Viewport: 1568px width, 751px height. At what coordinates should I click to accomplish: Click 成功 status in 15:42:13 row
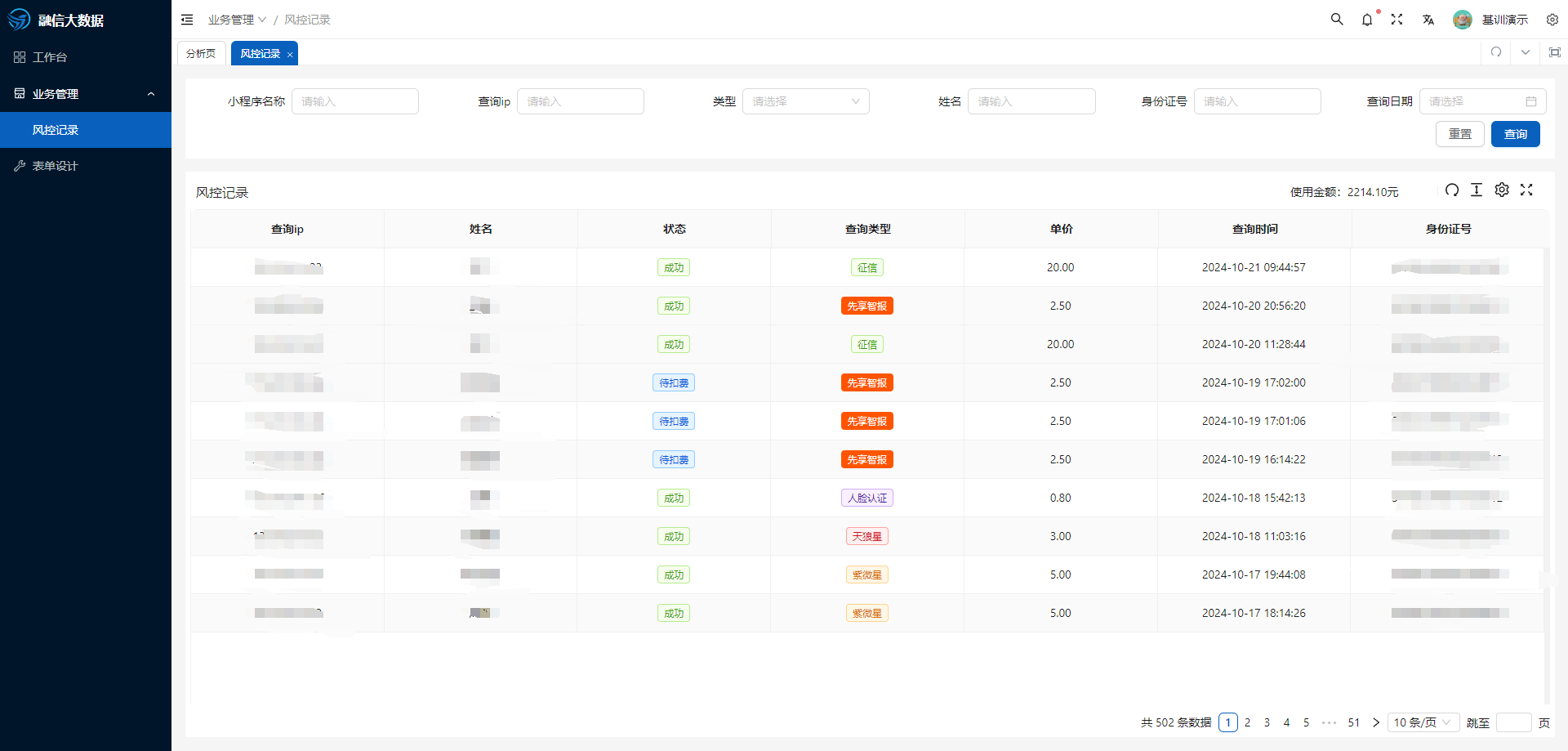tap(674, 498)
